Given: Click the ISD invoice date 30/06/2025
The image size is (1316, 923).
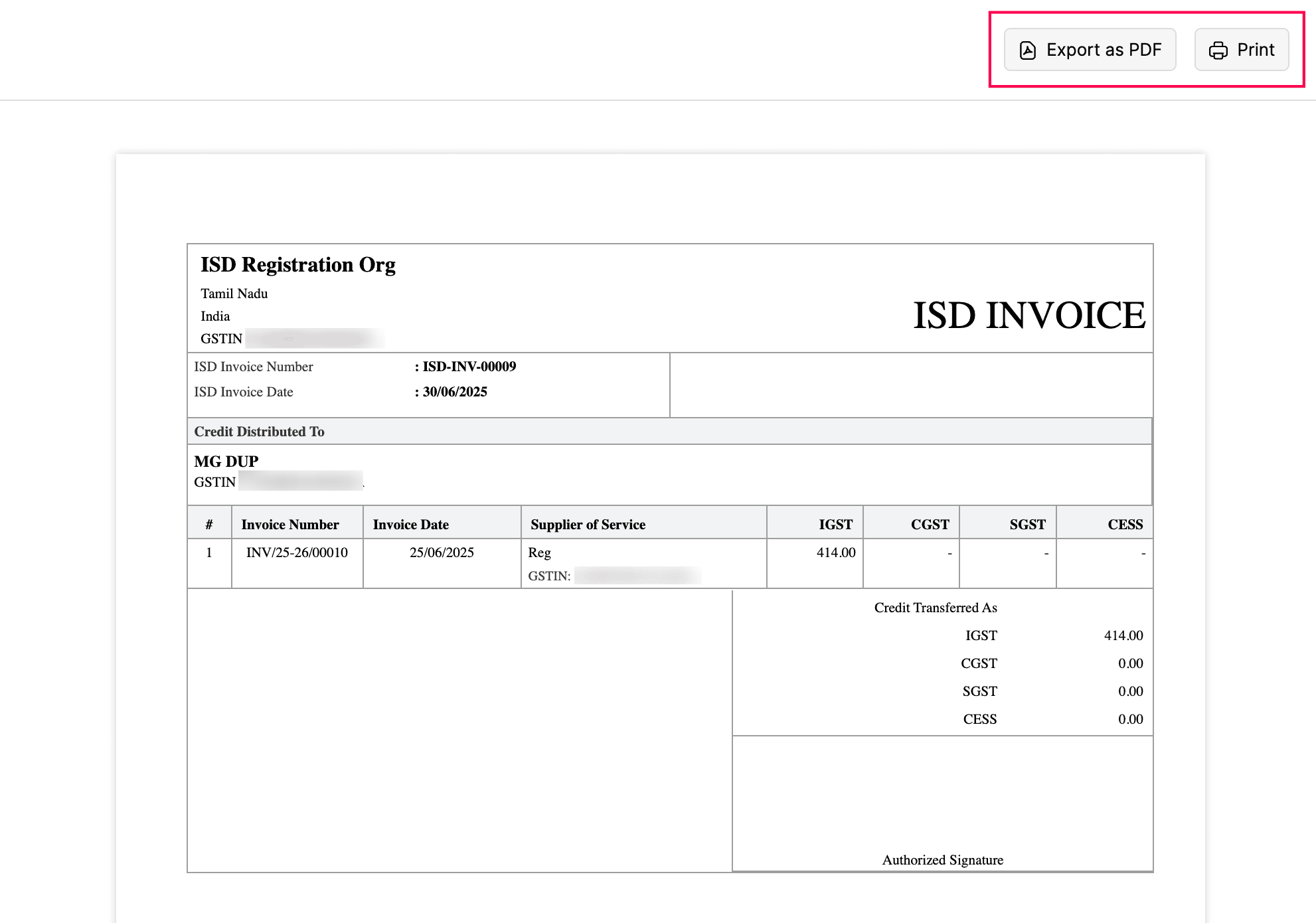Looking at the screenshot, I should 455,392.
